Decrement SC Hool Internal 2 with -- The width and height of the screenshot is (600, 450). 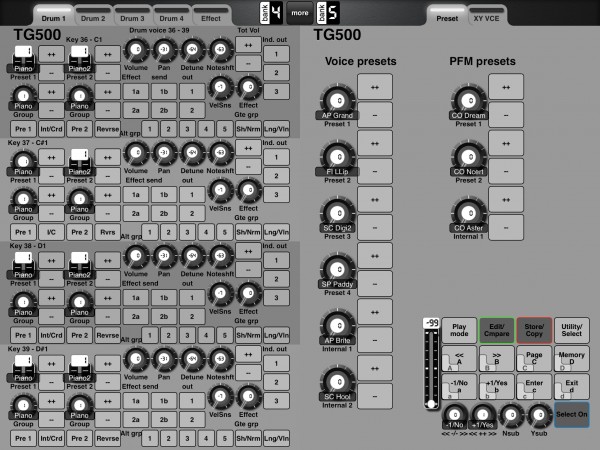pyautogui.click(x=375, y=396)
